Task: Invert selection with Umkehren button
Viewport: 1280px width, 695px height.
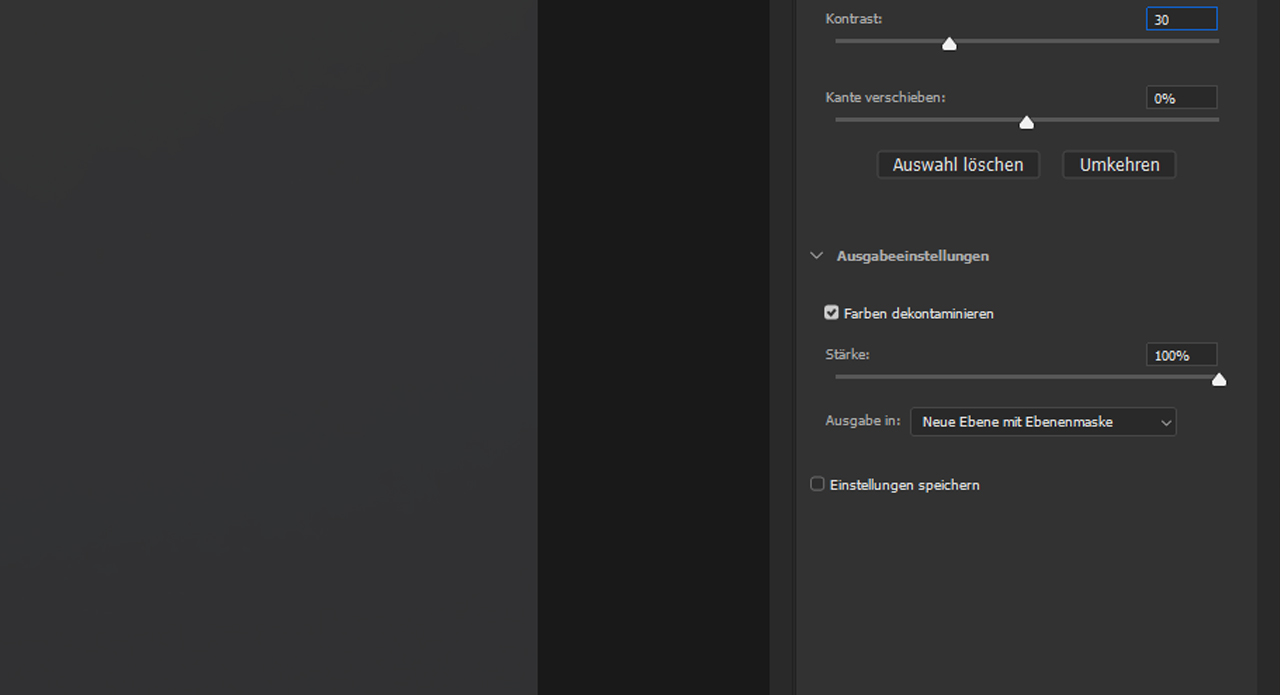Action: coord(1119,165)
